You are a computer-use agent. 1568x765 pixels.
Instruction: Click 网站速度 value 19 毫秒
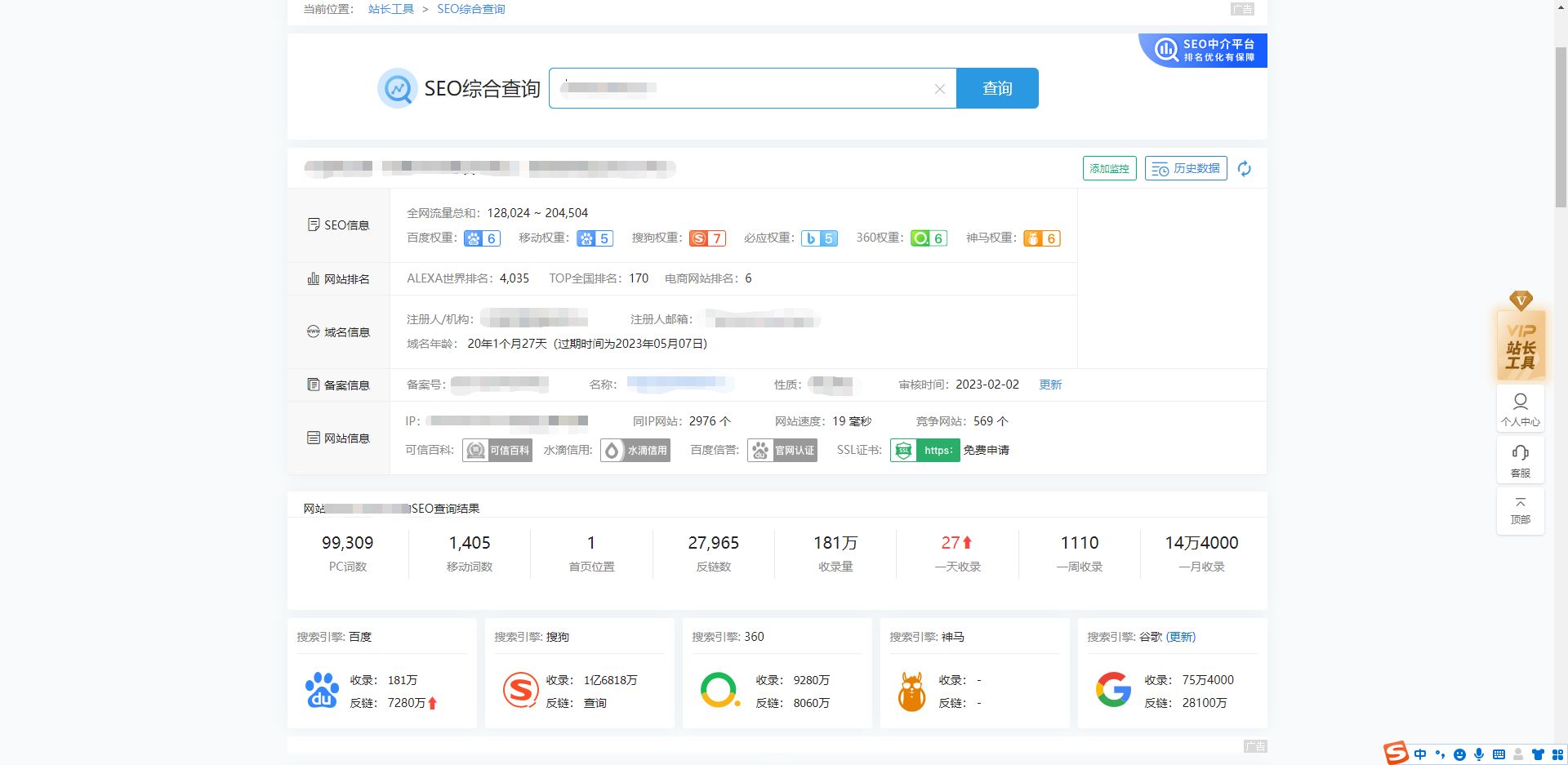tap(852, 421)
